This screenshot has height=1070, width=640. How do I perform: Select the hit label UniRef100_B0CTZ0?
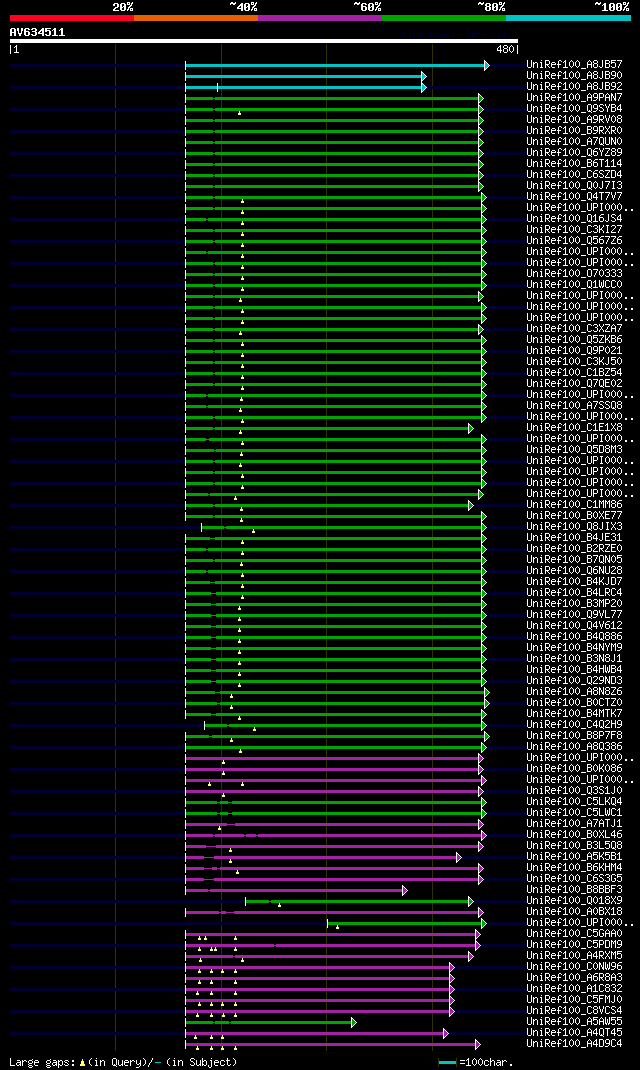click(x=574, y=703)
